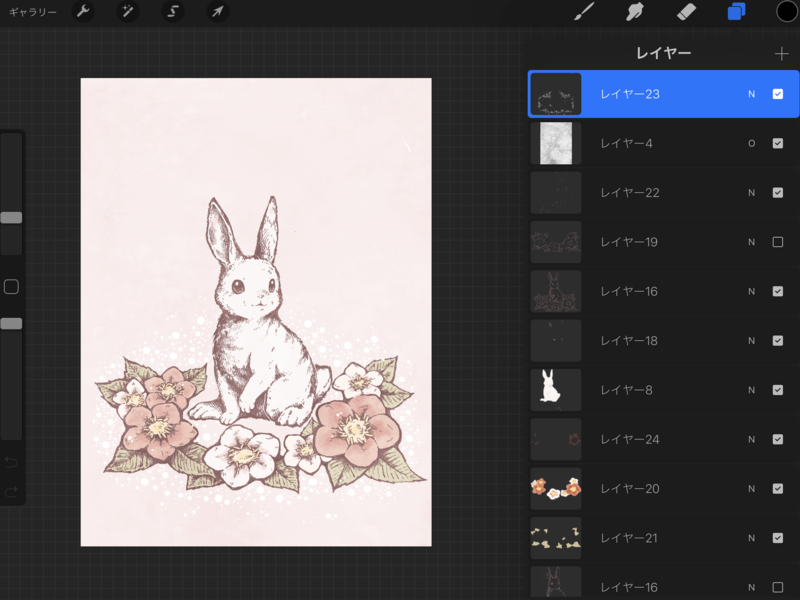
Task: Open blend mode N for レイヤー8
Action: (x=751, y=390)
